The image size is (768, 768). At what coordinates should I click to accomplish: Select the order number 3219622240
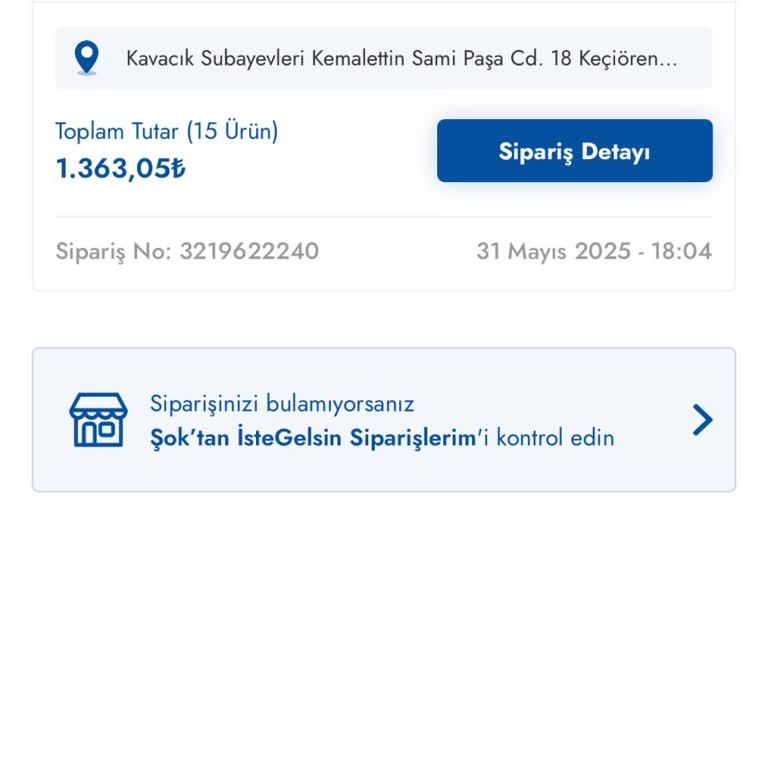pos(249,251)
